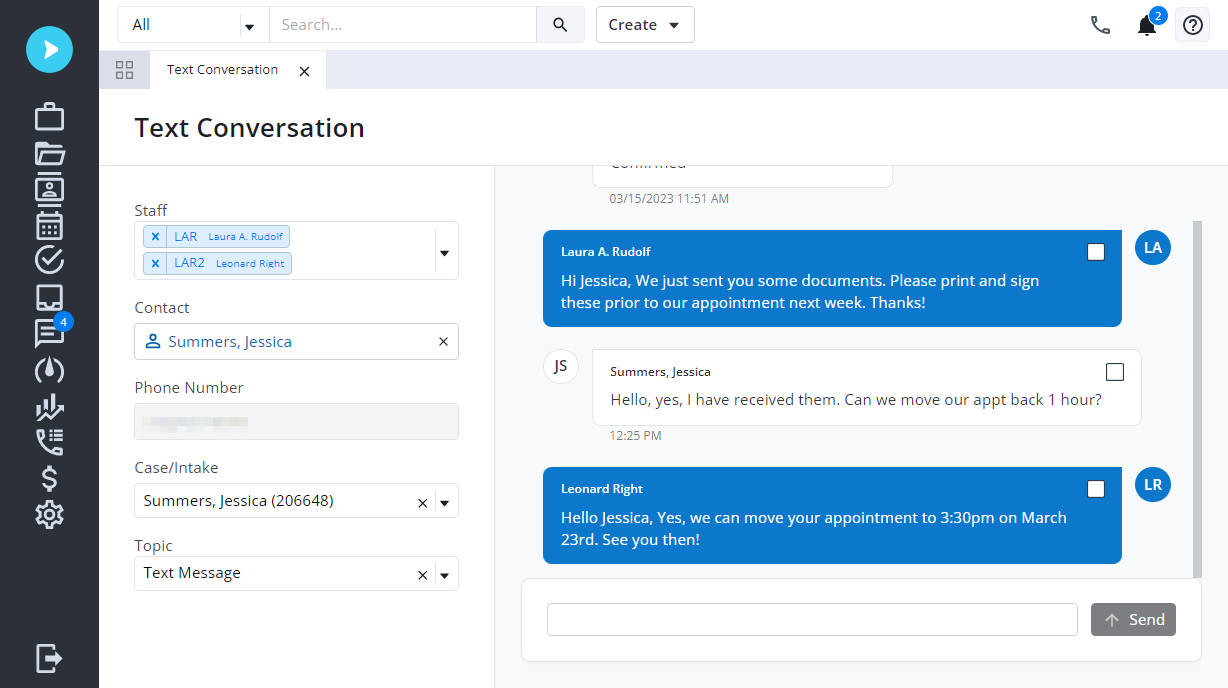The image size is (1228, 688).
Task: Click the Send button
Action: pos(1133,620)
